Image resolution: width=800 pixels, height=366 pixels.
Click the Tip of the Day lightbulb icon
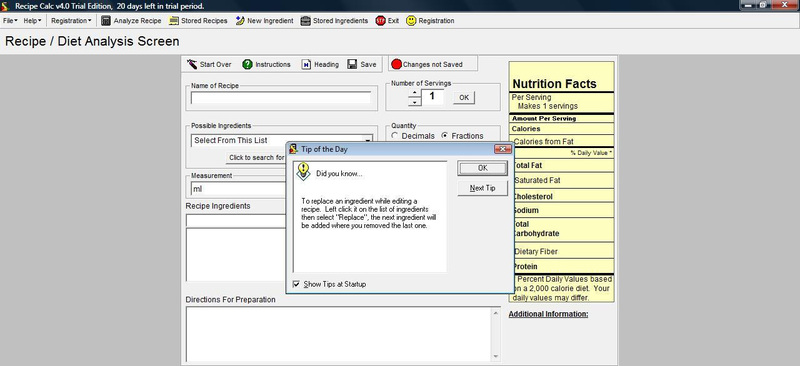pos(303,172)
